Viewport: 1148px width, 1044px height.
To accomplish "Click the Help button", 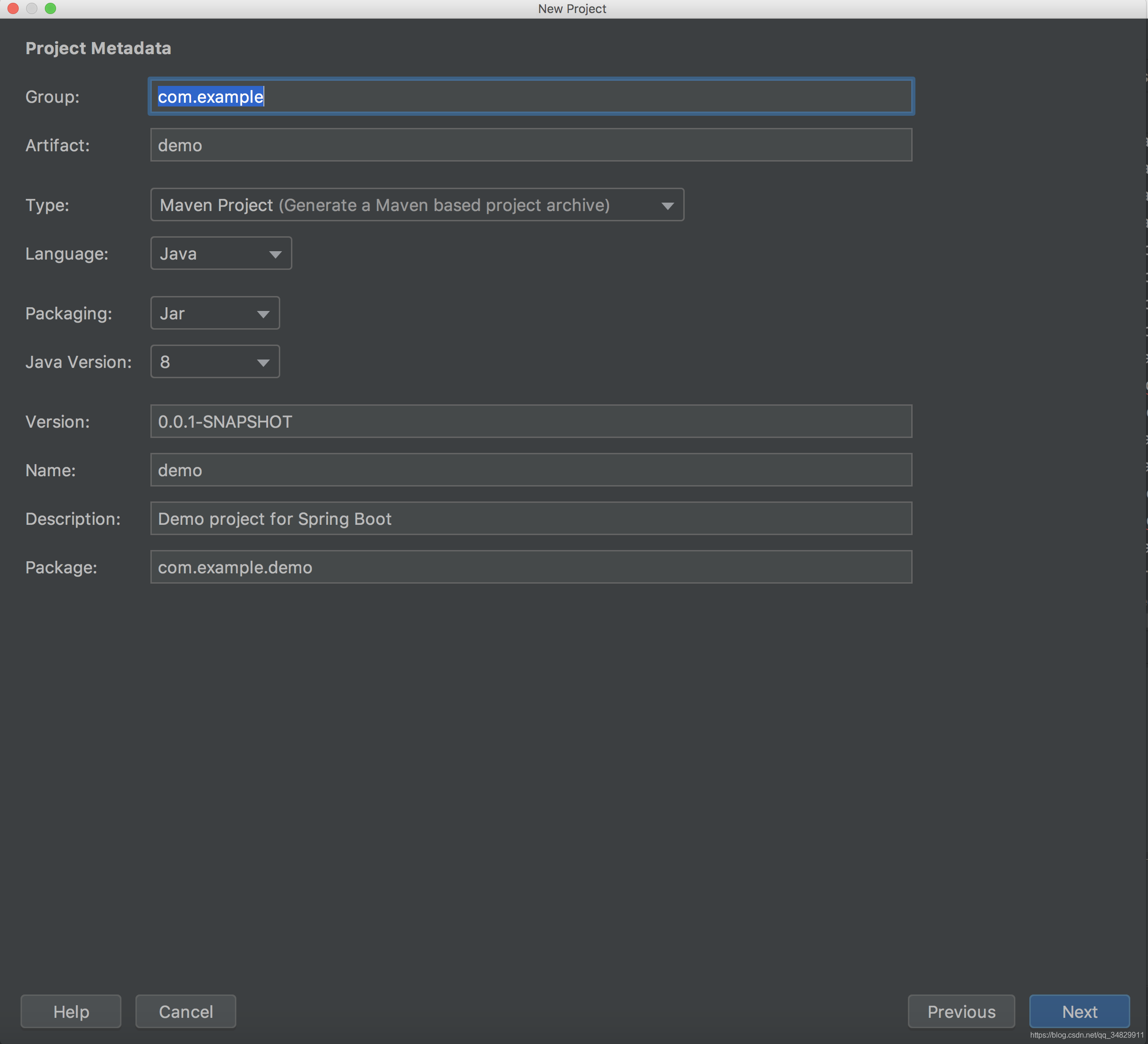I will pyautogui.click(x=72, y=1011).
